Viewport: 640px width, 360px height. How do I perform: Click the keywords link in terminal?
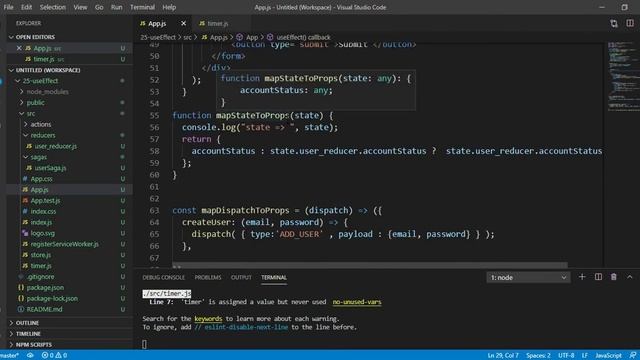pos(208,319)
